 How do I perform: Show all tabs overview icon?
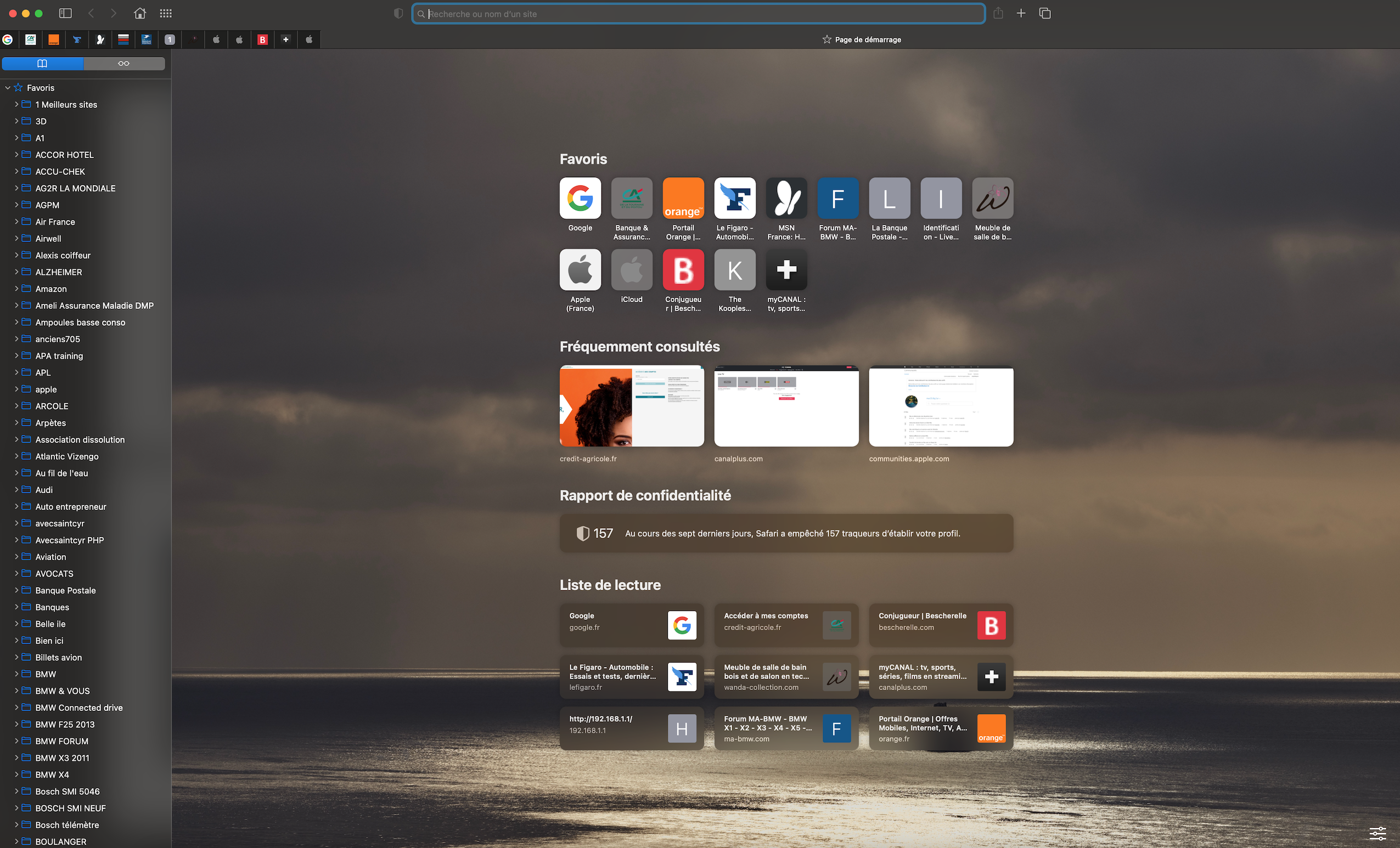click(x=1044, y=13)
